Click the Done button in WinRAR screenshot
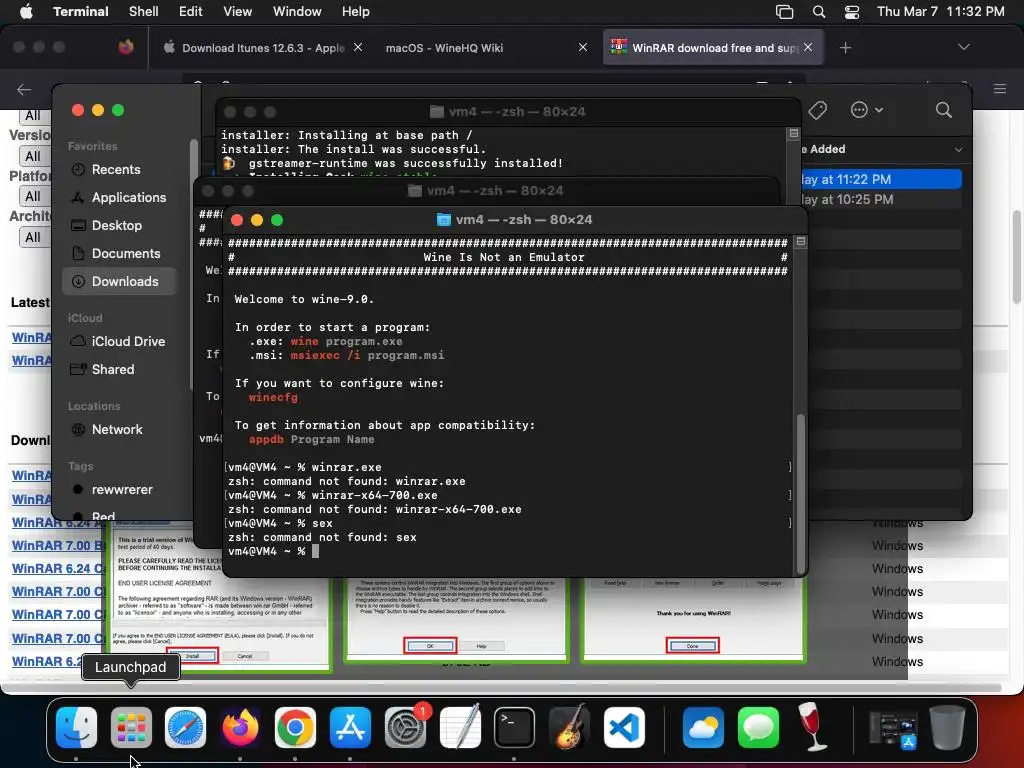 pos(692,645)
